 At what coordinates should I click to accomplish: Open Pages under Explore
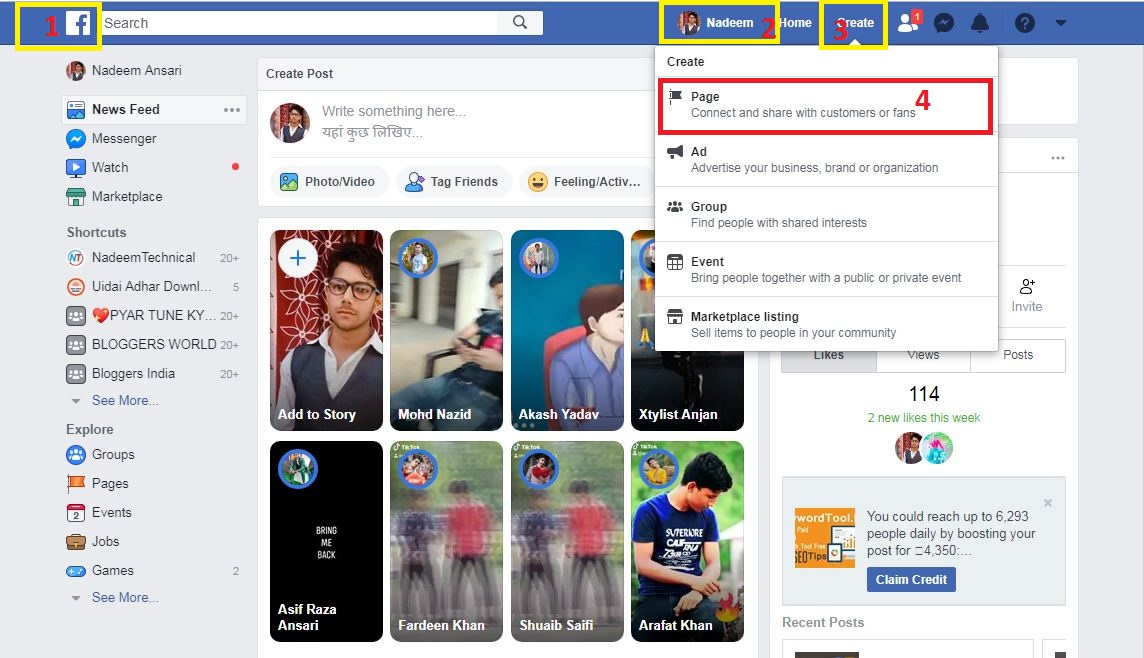tap(98, 484)
